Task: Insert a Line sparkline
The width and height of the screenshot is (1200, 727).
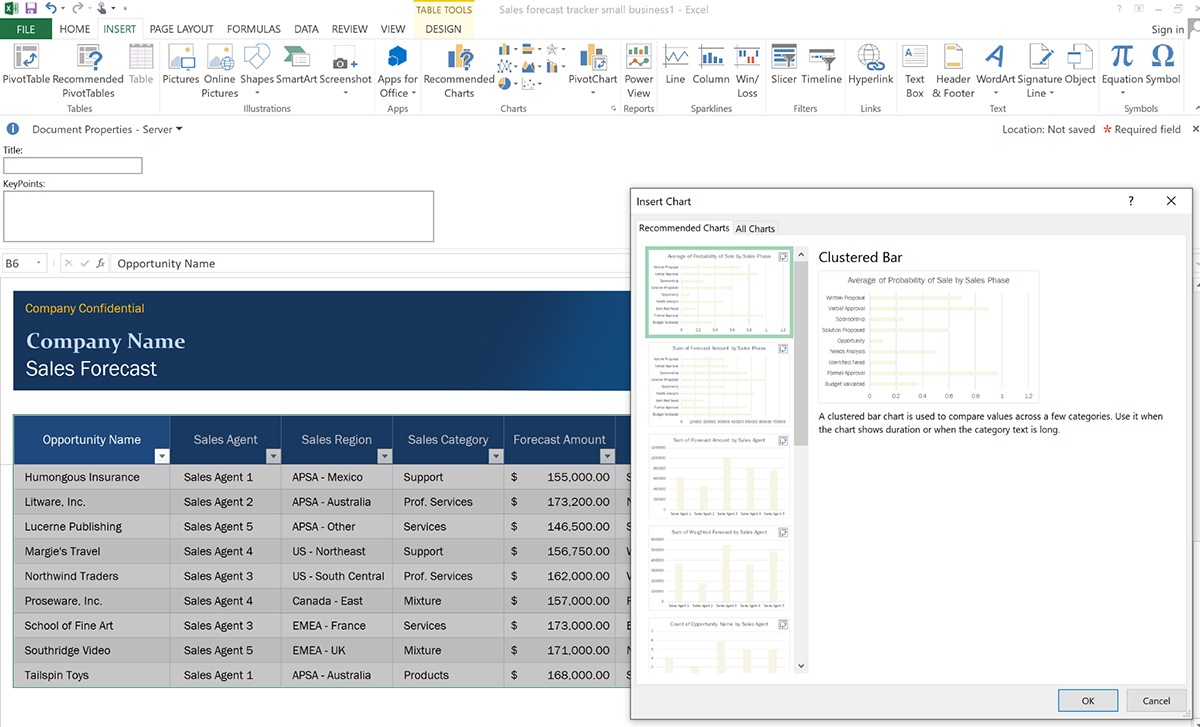Action: pos(675,67)
